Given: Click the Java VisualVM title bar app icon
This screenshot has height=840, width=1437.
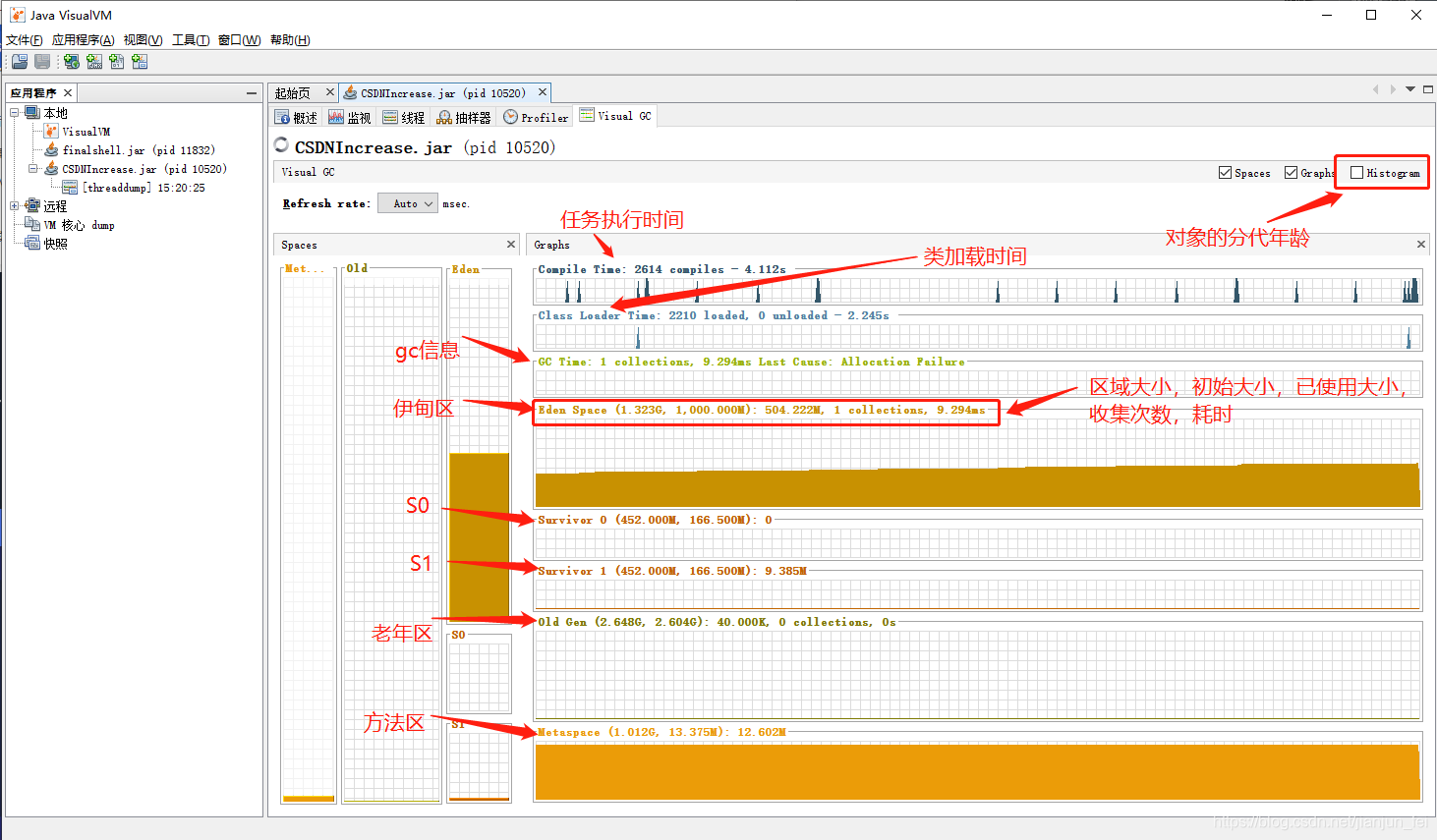Looking at the screenshot, I should click(18, 15).
